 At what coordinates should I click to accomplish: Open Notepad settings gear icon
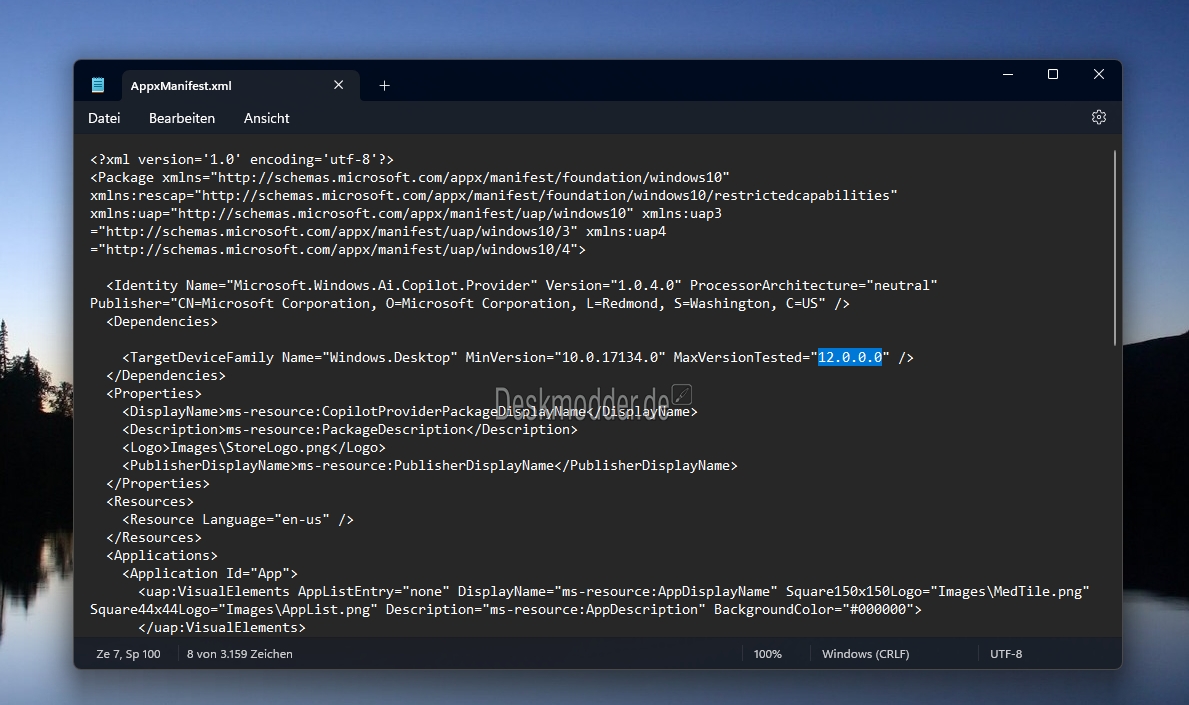(1099, 118)
